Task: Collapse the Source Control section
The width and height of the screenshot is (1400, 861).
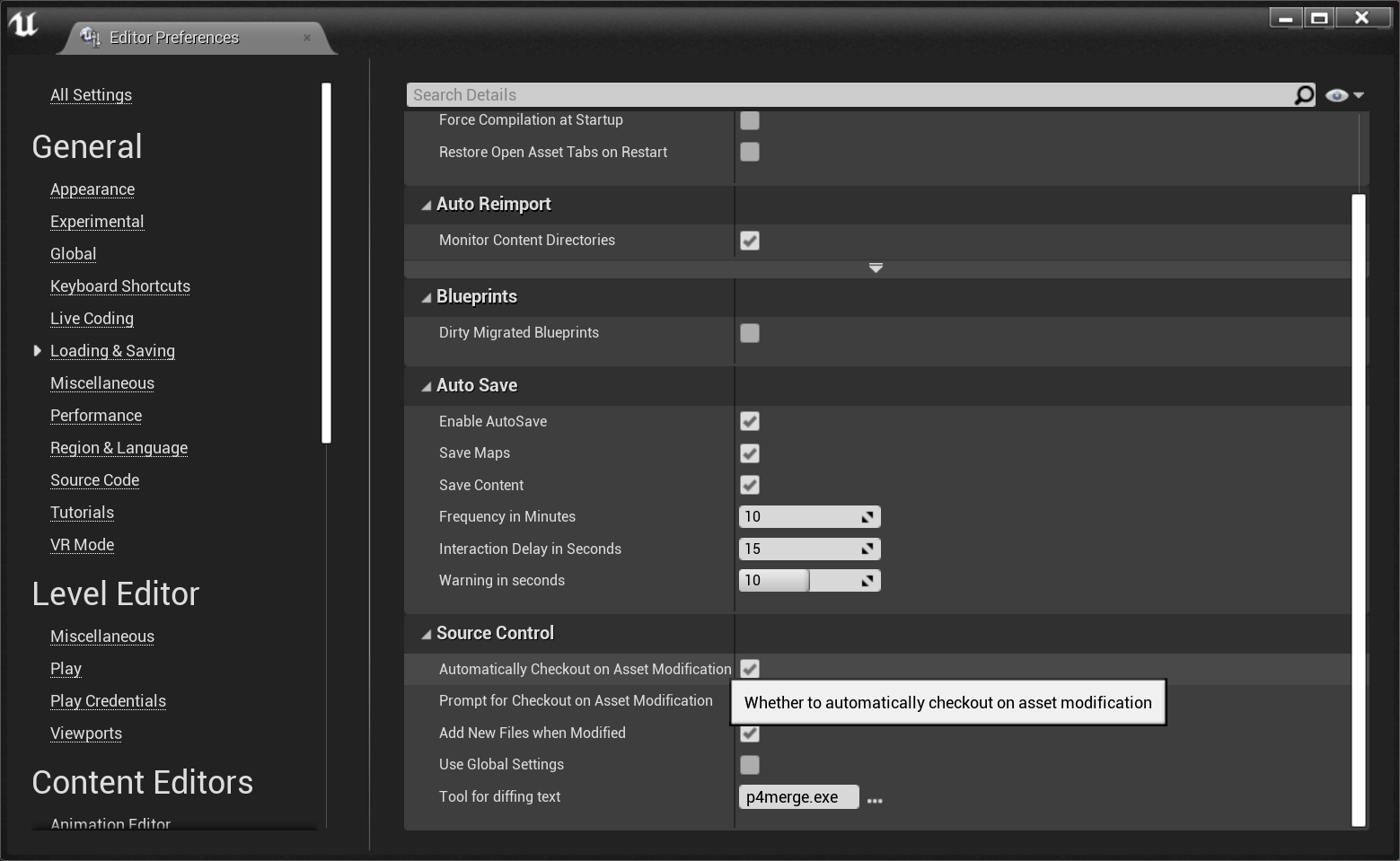Action: tap(427, 634)
